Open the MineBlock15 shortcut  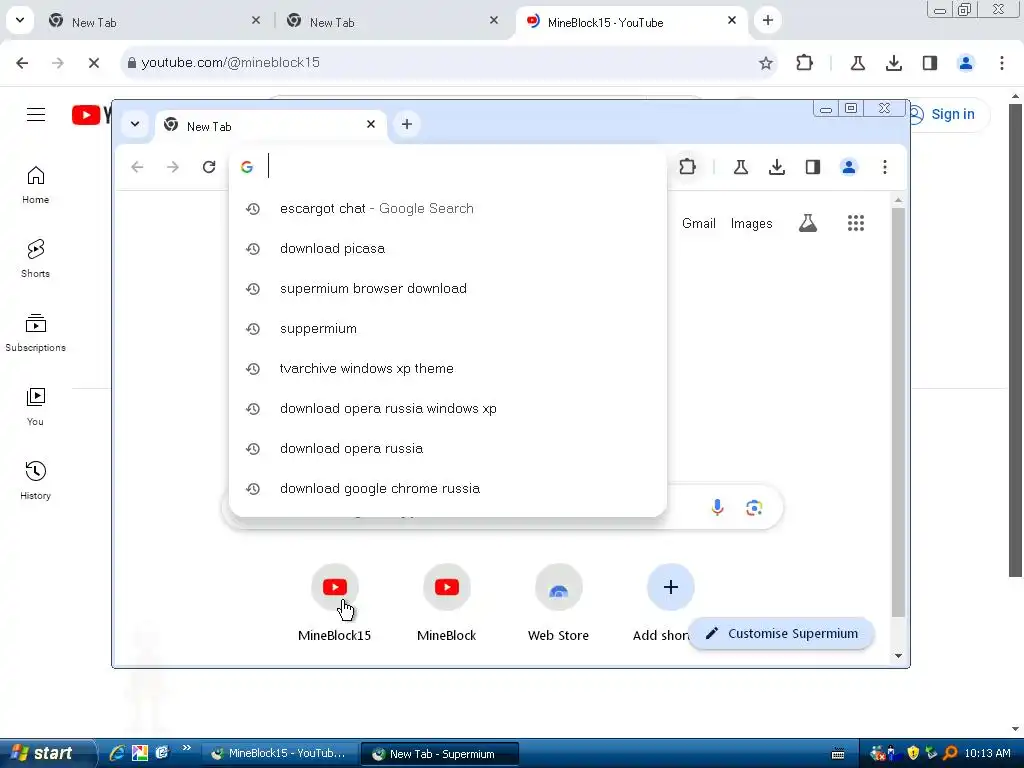(334, 603)
